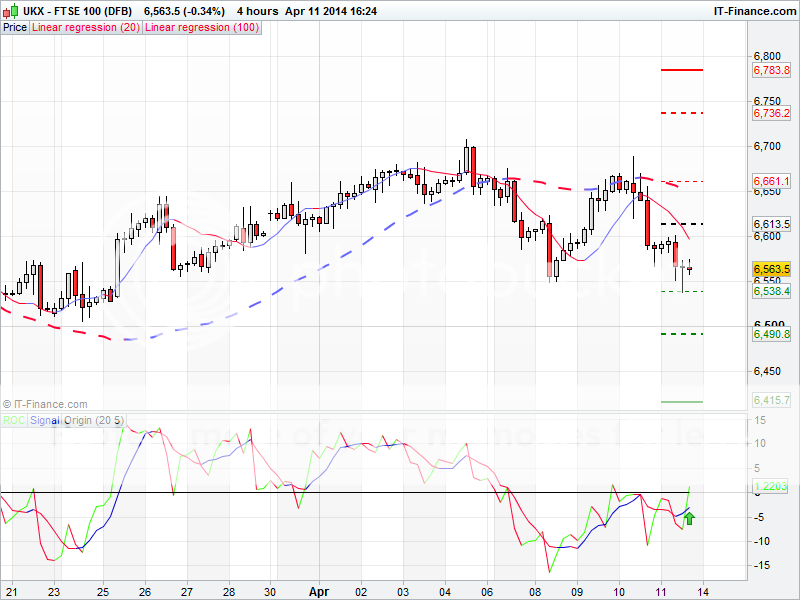Click the candlestick icon beside UKX title
Screen dimensions: 800x600
(x=10, y=10)
